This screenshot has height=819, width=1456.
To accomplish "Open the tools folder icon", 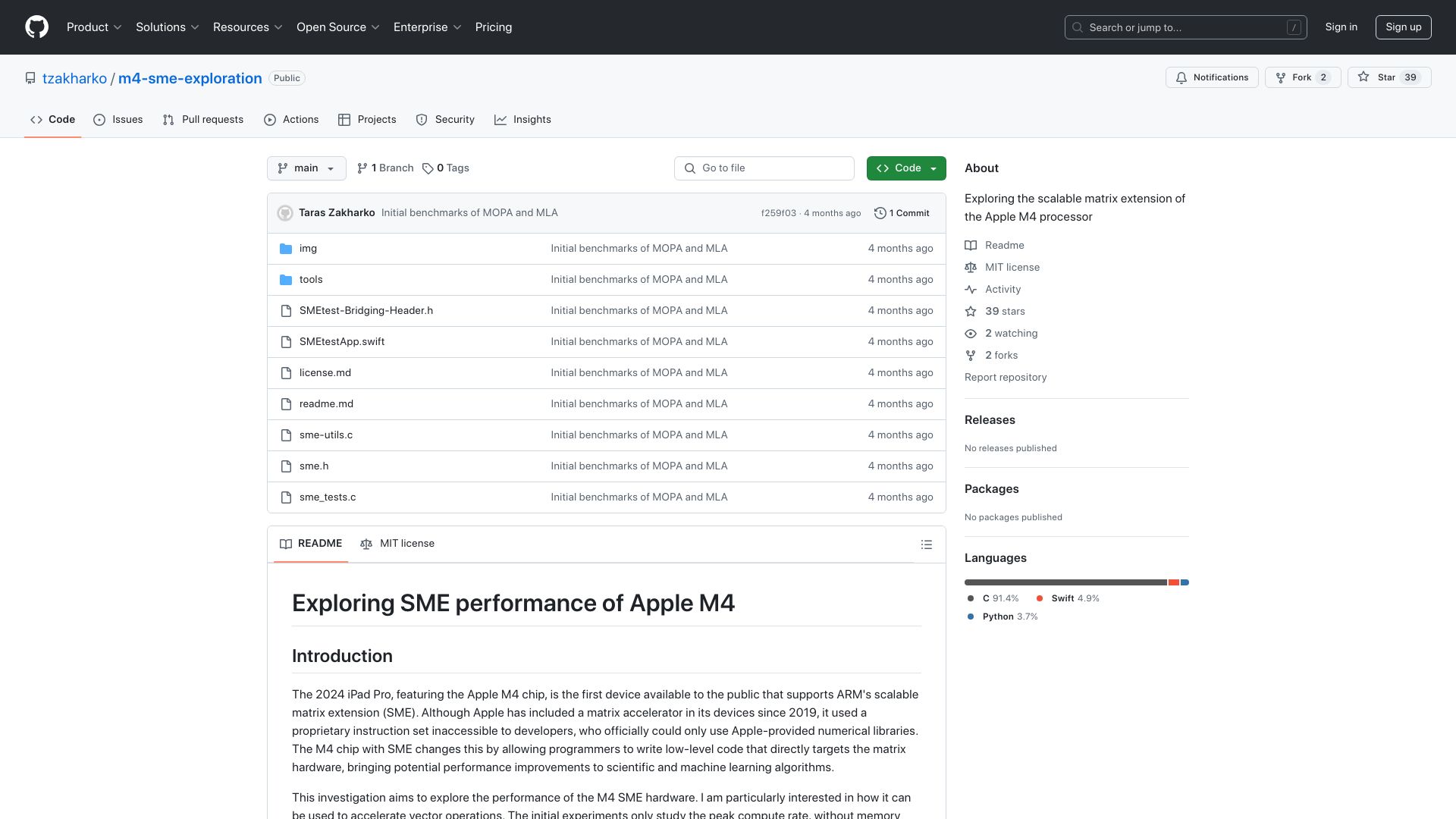I will tap(286, 280).
